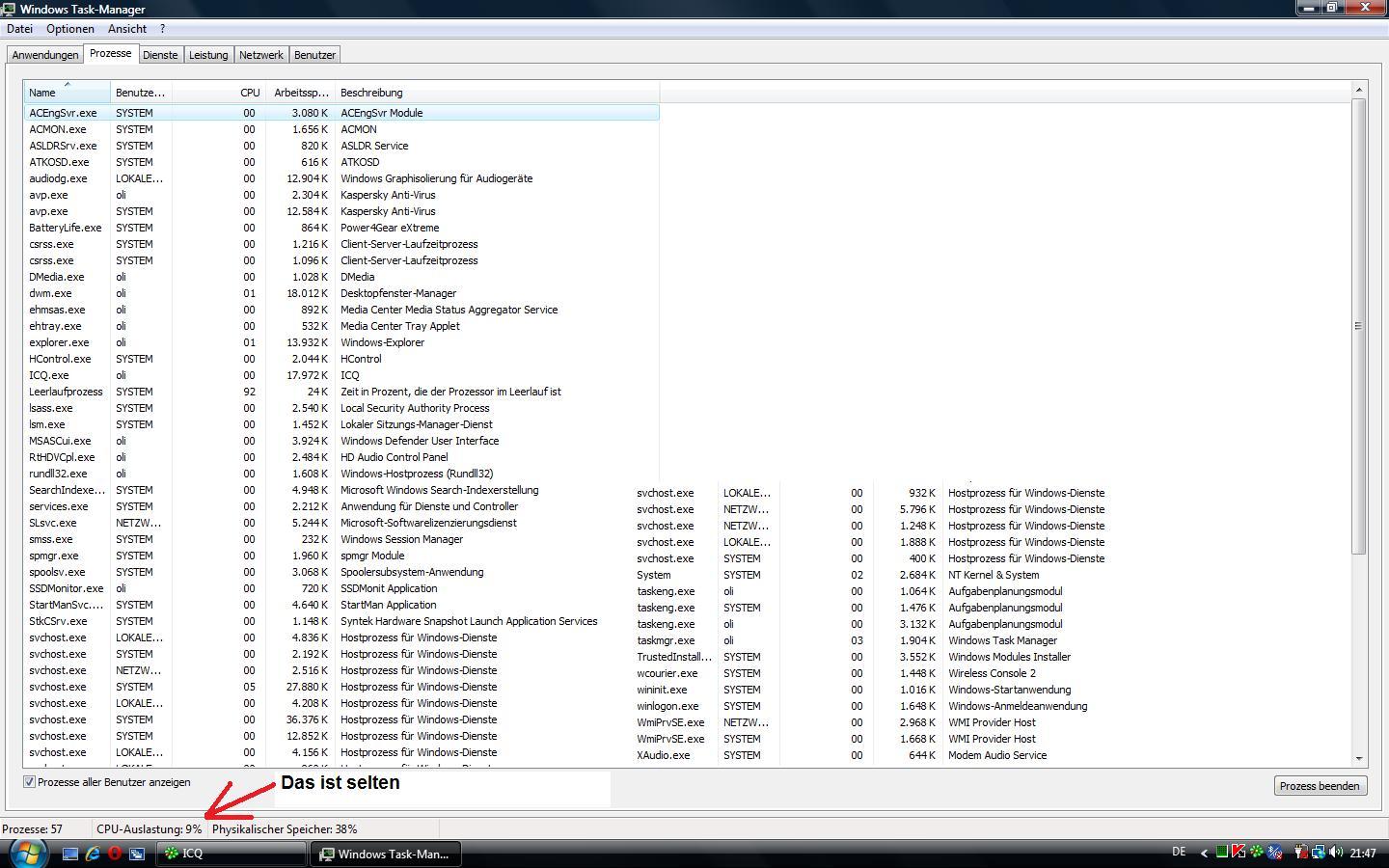Click the 'Prozess beenden' button

pos(1319,786)
